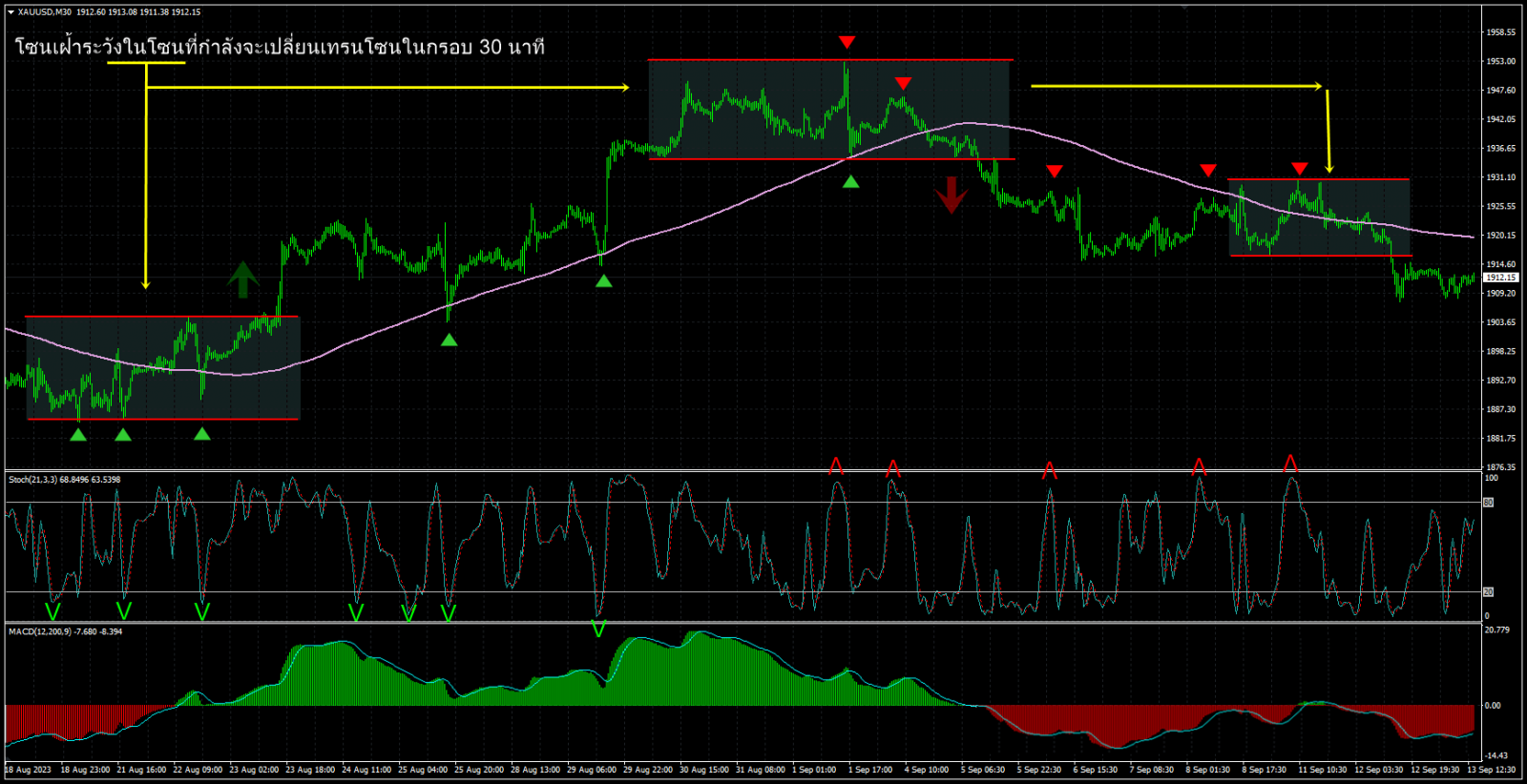Image resolution: width=1527 pixels, height=784 pixels.
Task: Select the Stochastic 80 level marker
Action: (1488, 503)
